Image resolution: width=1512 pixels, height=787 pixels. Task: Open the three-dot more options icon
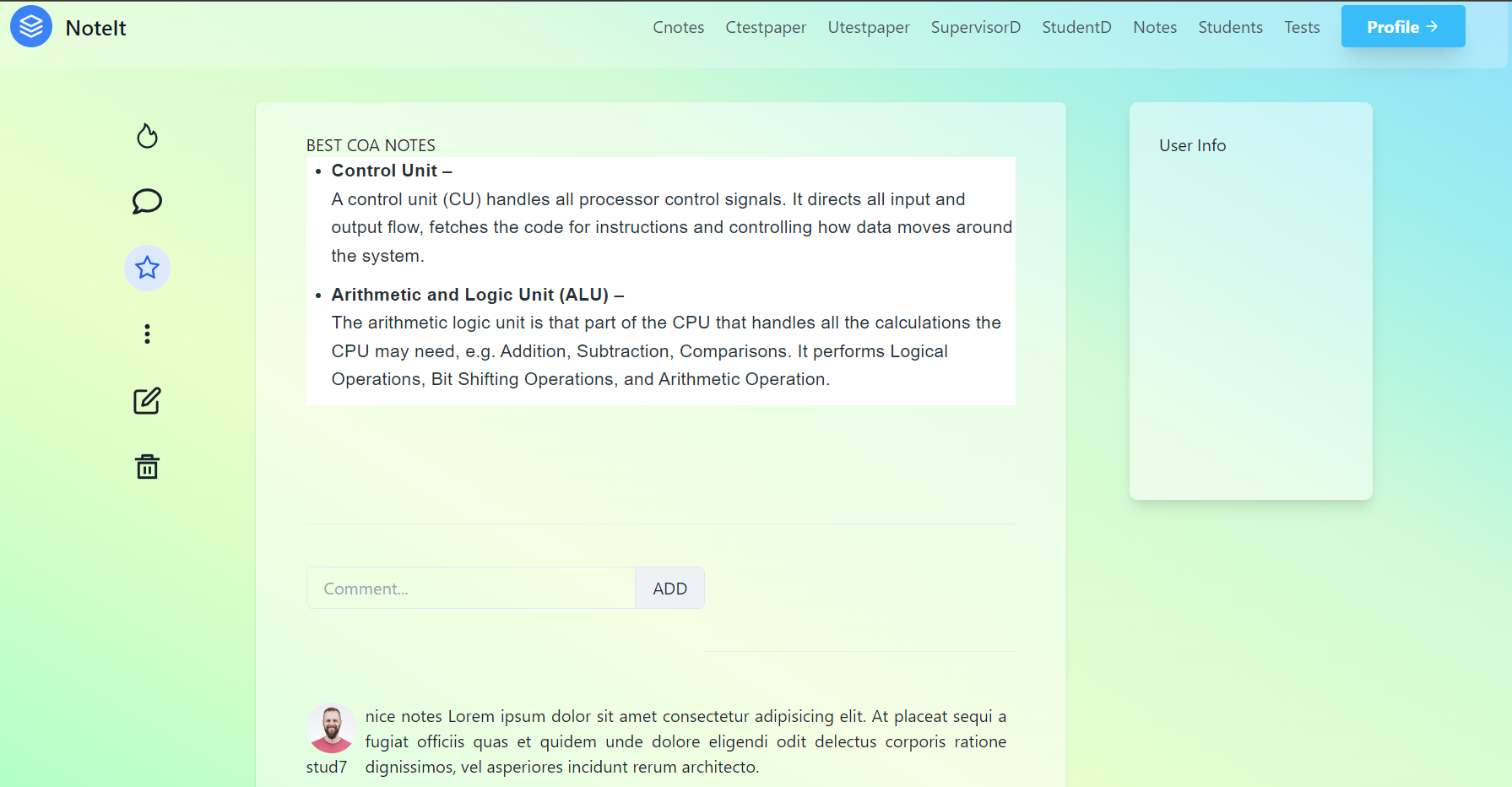pos(147,334)
